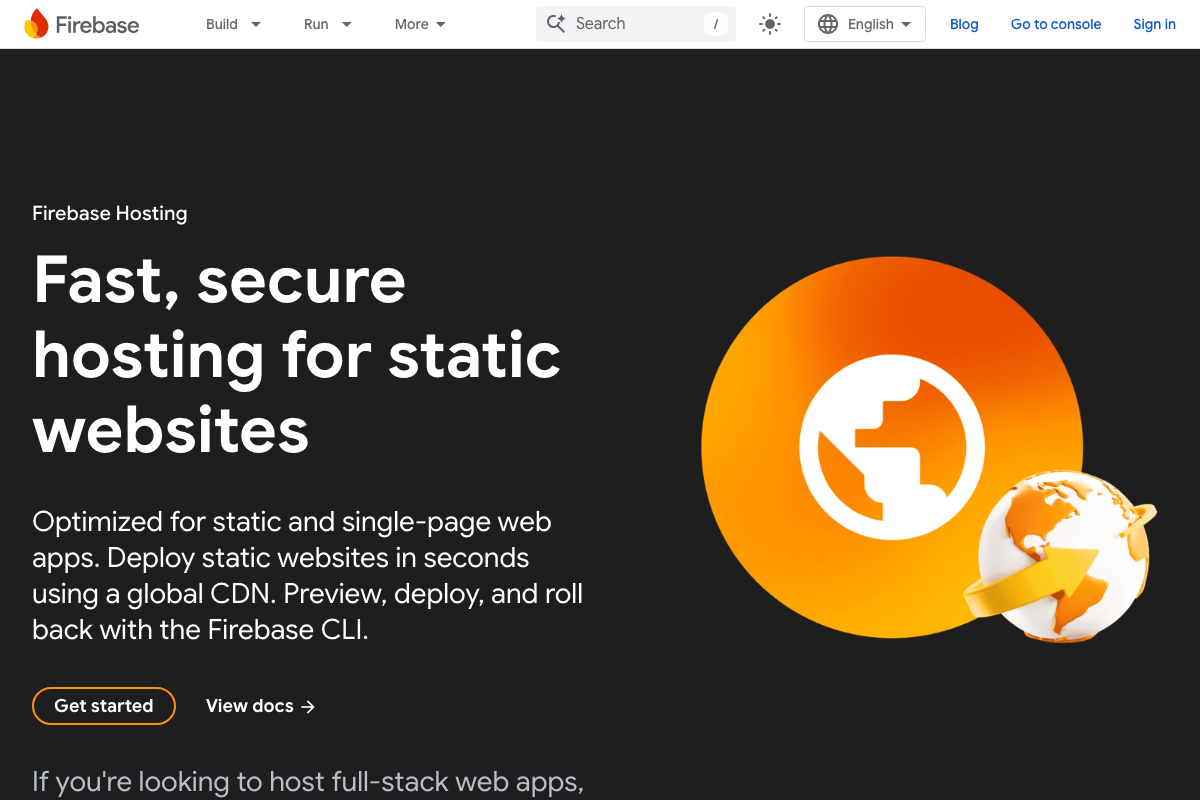The image size is (1200, 800).
Task: Click Go to console
Action: (1056, 24)
